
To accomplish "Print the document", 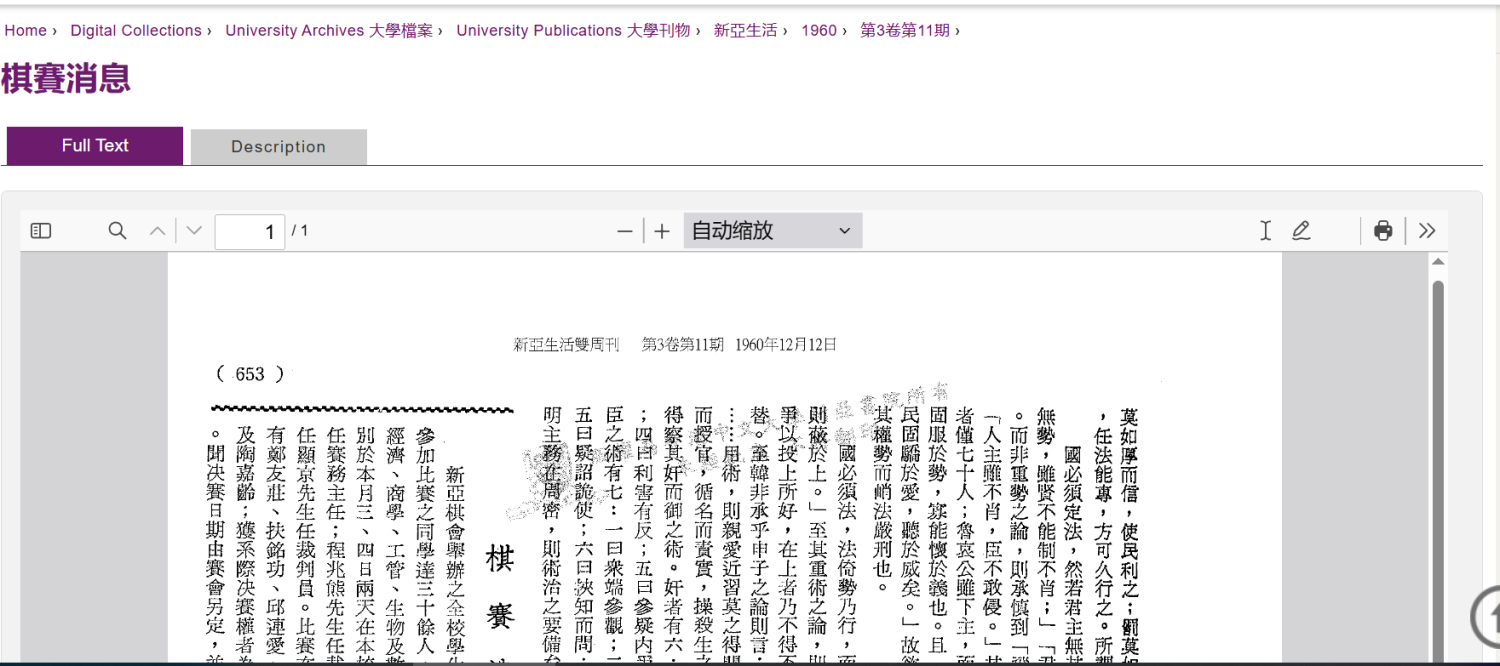I will pyautogui.click(x=1382, y=230).
